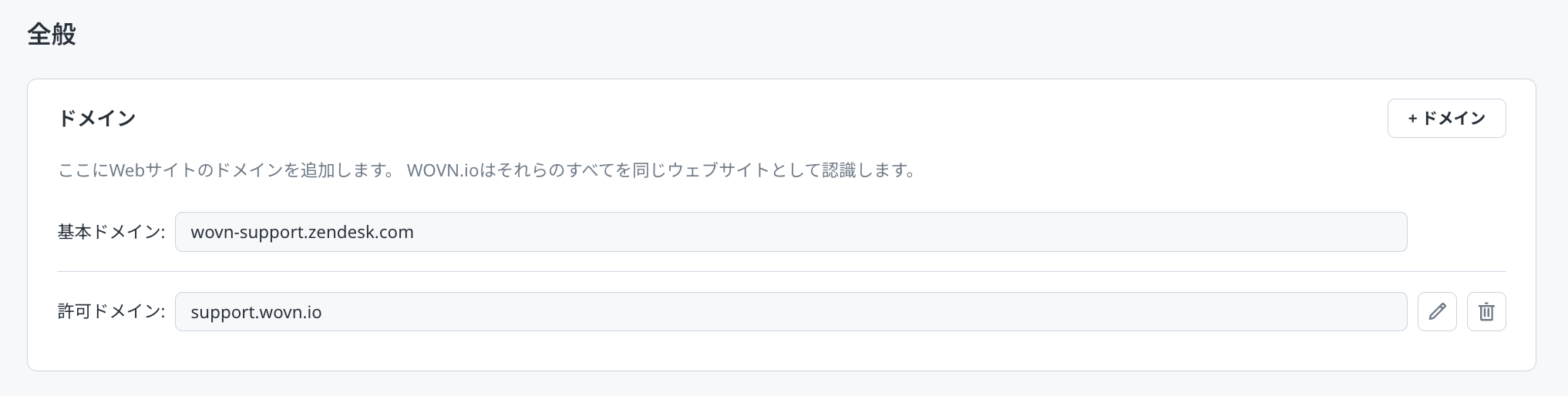
Task: Click the pencil icon to edit support.wovn.io
Action: tap(1437, 312)
